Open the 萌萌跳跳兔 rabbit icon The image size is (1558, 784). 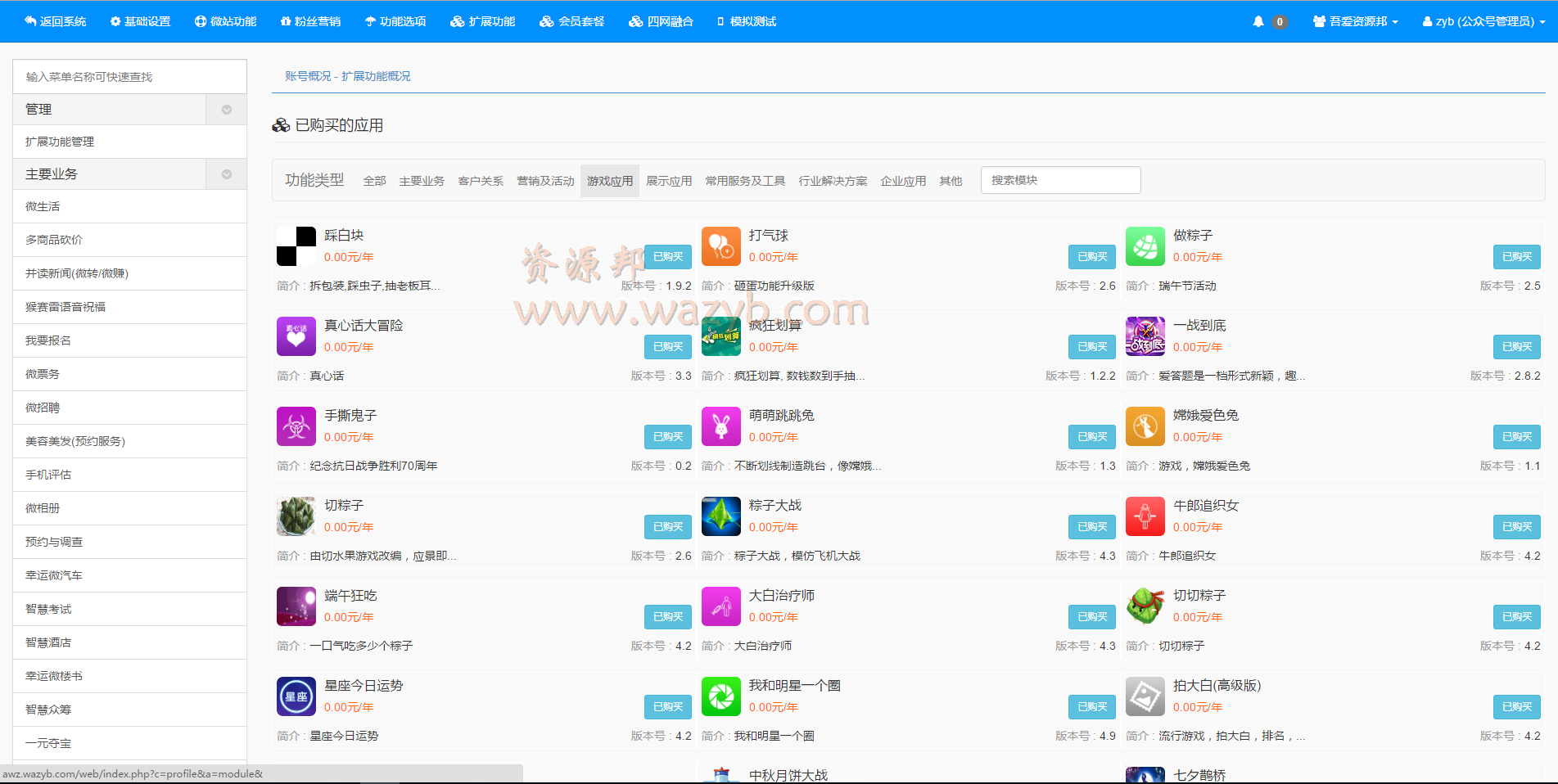tap(721, 426)
